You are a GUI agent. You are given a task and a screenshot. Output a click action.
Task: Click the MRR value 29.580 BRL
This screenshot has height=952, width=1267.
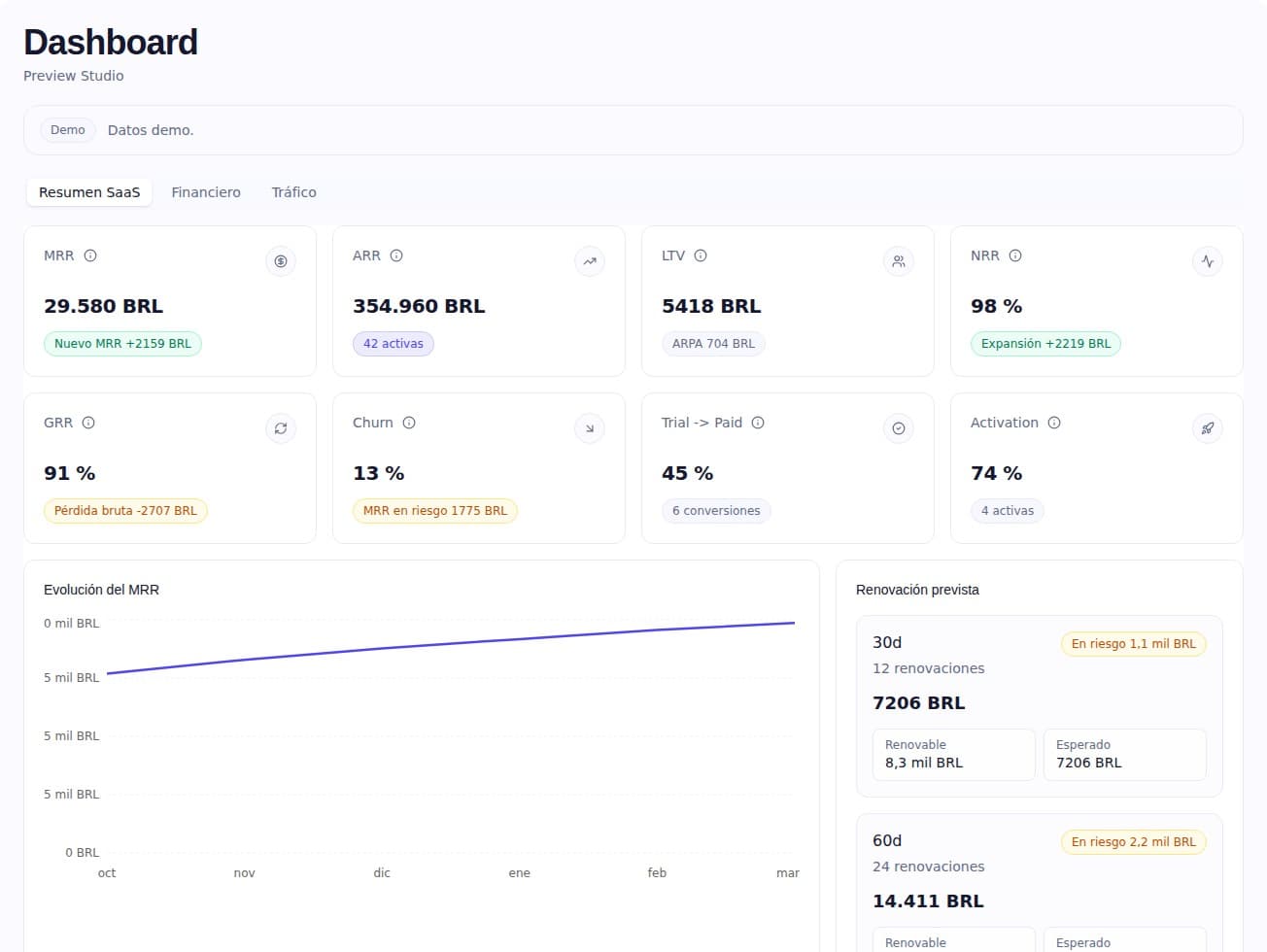103,306
